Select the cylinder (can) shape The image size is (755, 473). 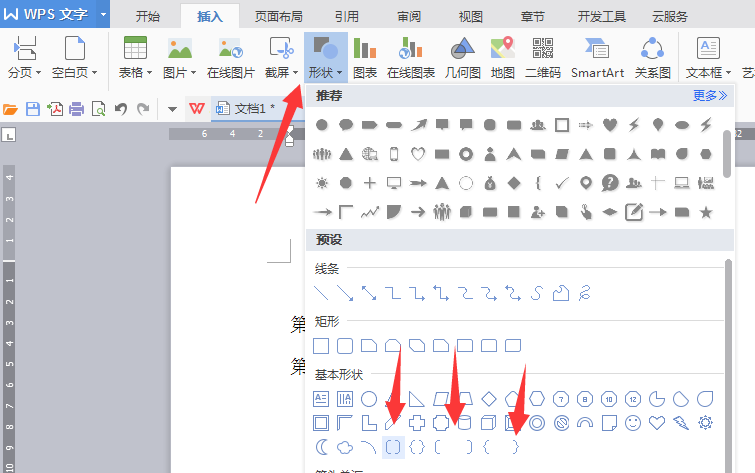tap(465, 423)
